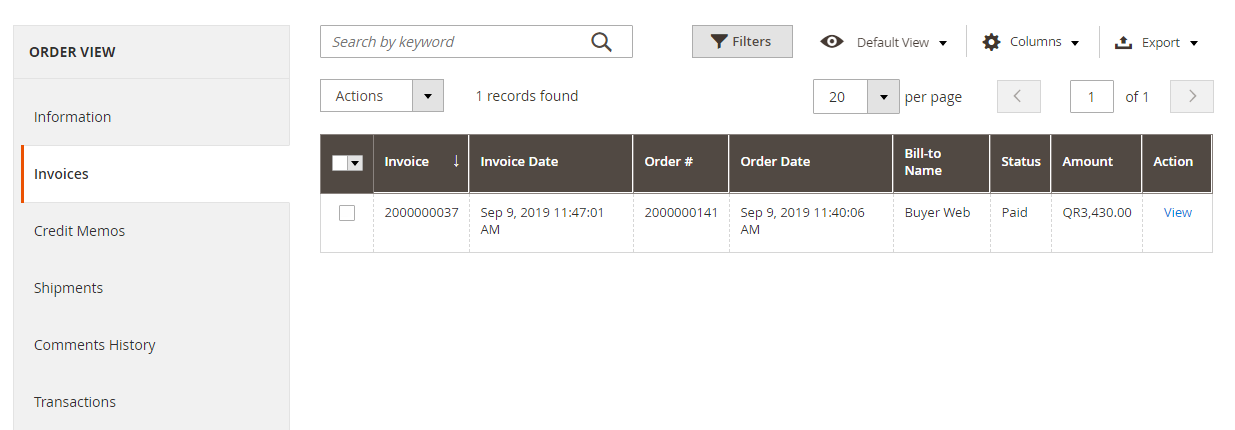Check the invoice 2000000037 row checkbox
Image resolution: width=1235 pixels, height=430 pixels.
click(347, 213)
